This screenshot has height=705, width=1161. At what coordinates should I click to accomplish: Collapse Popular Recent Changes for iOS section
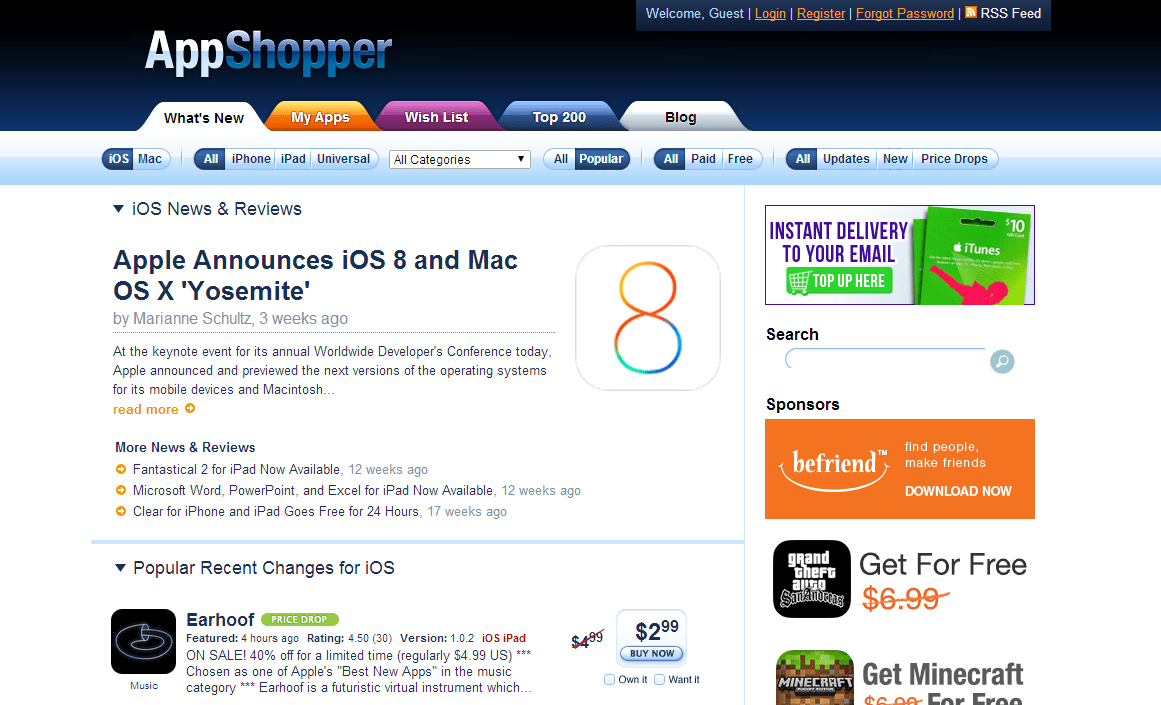121,568
